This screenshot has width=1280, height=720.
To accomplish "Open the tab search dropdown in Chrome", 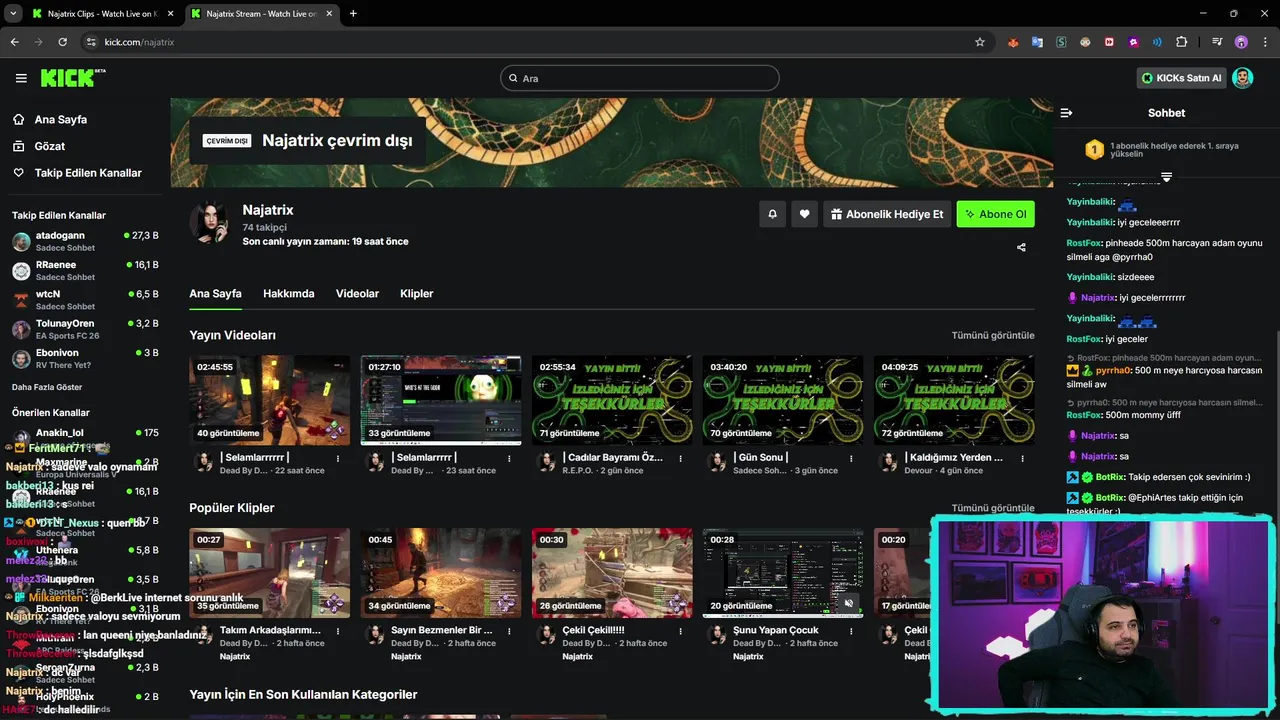I will coord(13,14).
